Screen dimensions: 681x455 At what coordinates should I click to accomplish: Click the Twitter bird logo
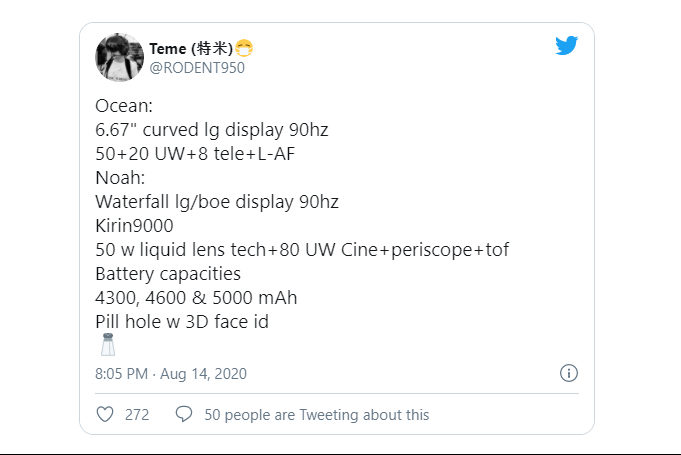(x=567, y=46)
